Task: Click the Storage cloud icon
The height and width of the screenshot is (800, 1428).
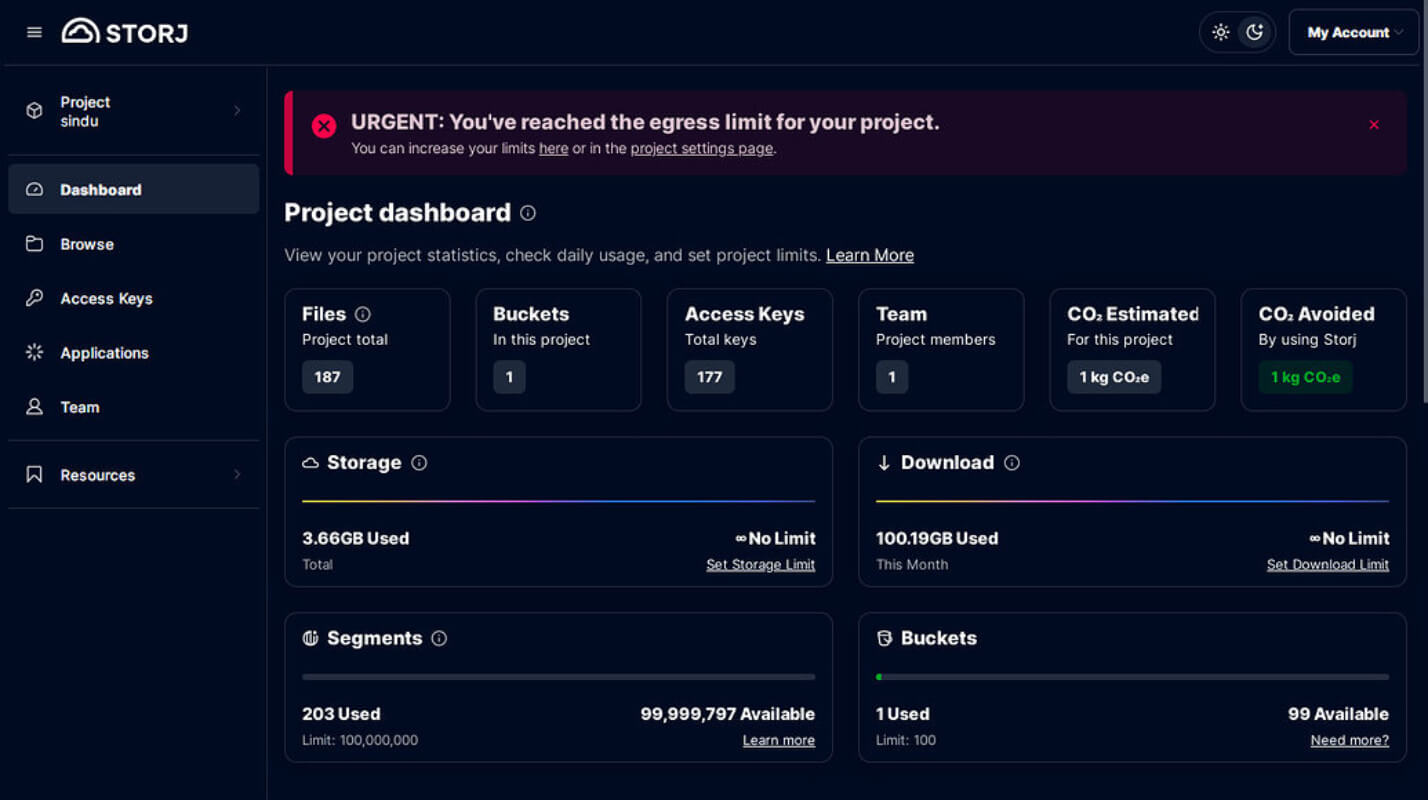Action: point(310,463)
